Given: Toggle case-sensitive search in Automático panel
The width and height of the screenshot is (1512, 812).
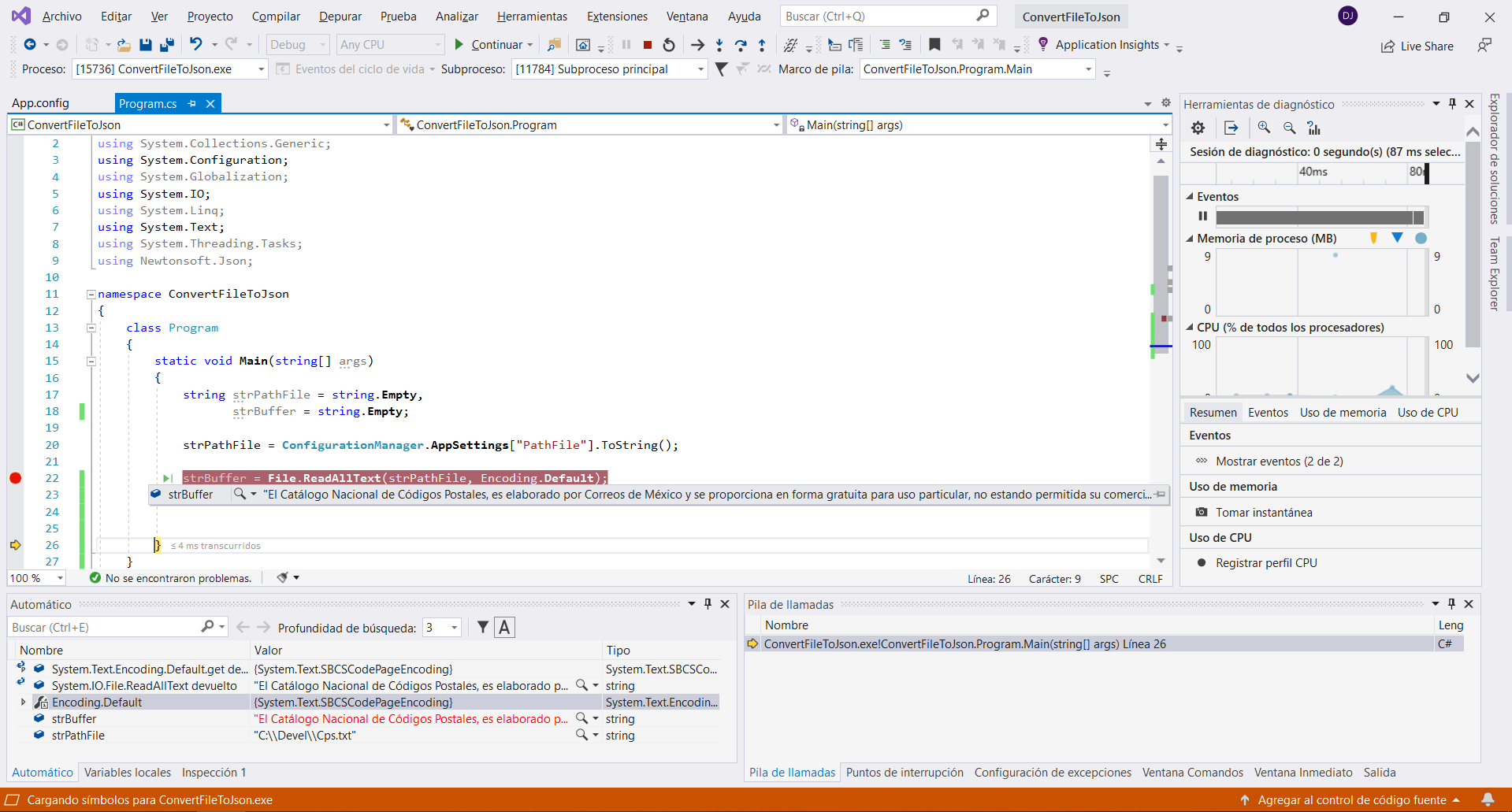Looking at the screenshot, I should click(x=505, y=628).
